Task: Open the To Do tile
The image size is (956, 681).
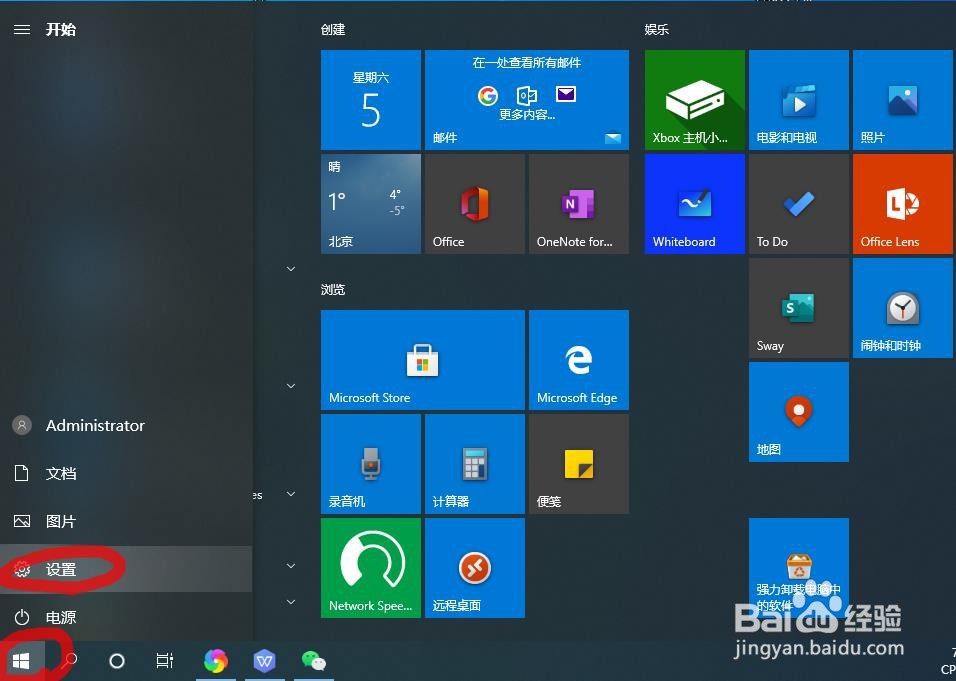Action: point(799,204)
